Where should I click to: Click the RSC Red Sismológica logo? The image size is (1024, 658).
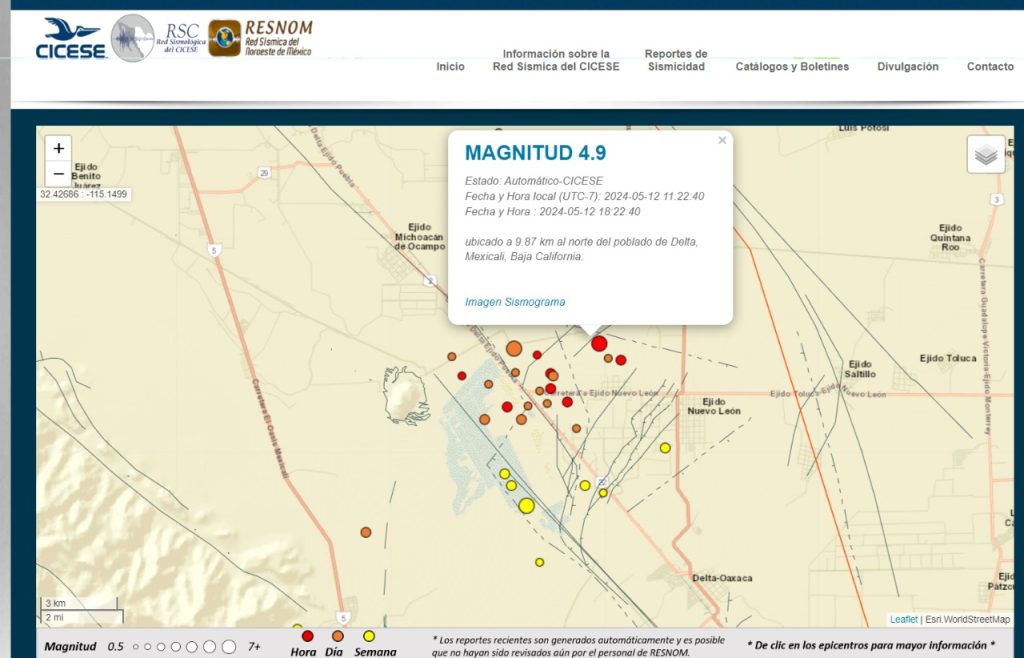coord(159,39)
